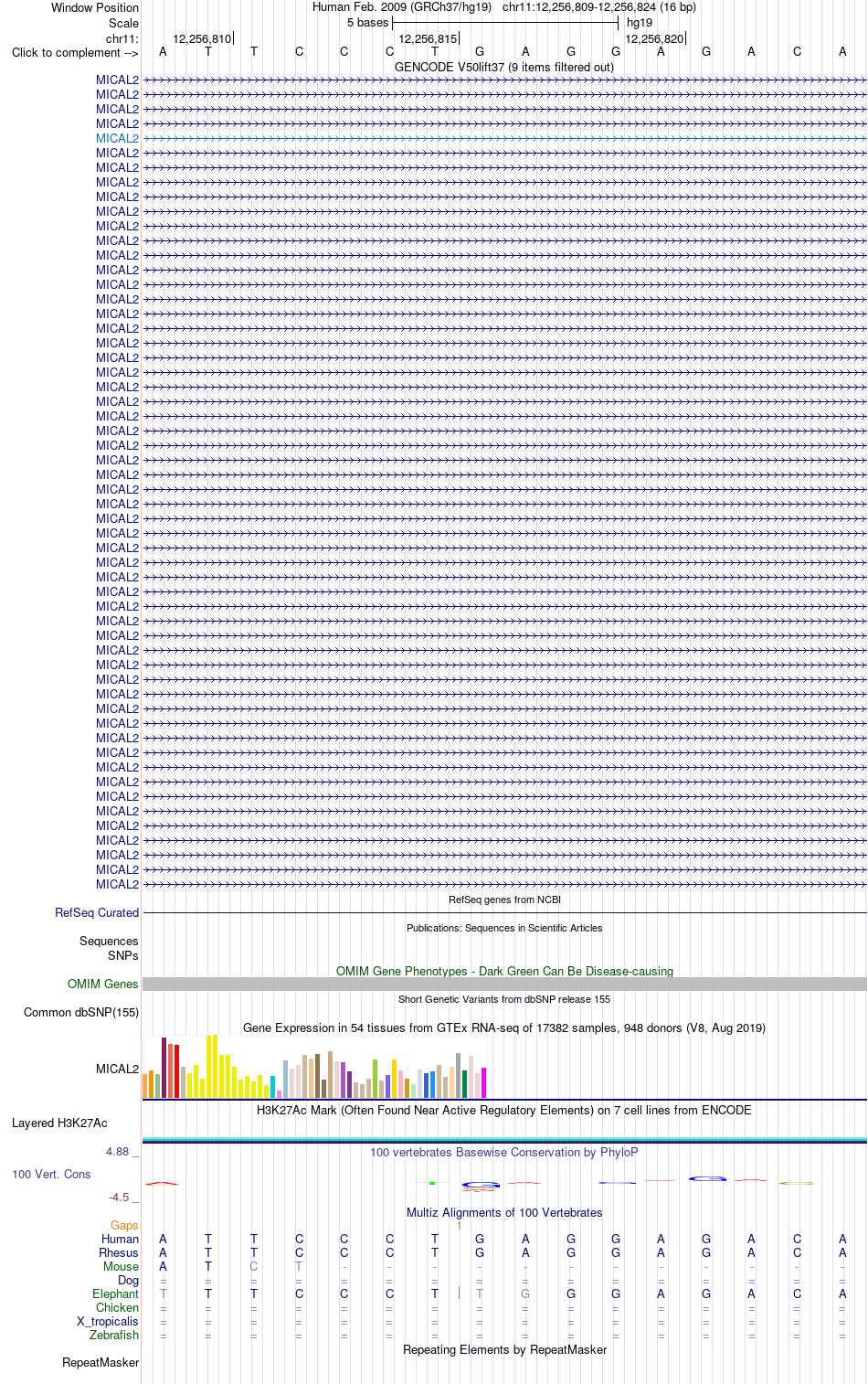Select the light-blue highlighted MICAL2 transcript label

coord(117,138)
